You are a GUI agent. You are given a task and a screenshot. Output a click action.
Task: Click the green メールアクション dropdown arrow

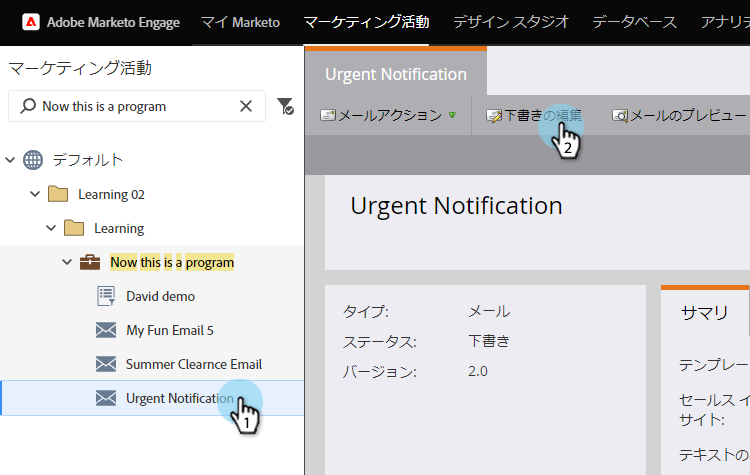[x=452, y=115]
